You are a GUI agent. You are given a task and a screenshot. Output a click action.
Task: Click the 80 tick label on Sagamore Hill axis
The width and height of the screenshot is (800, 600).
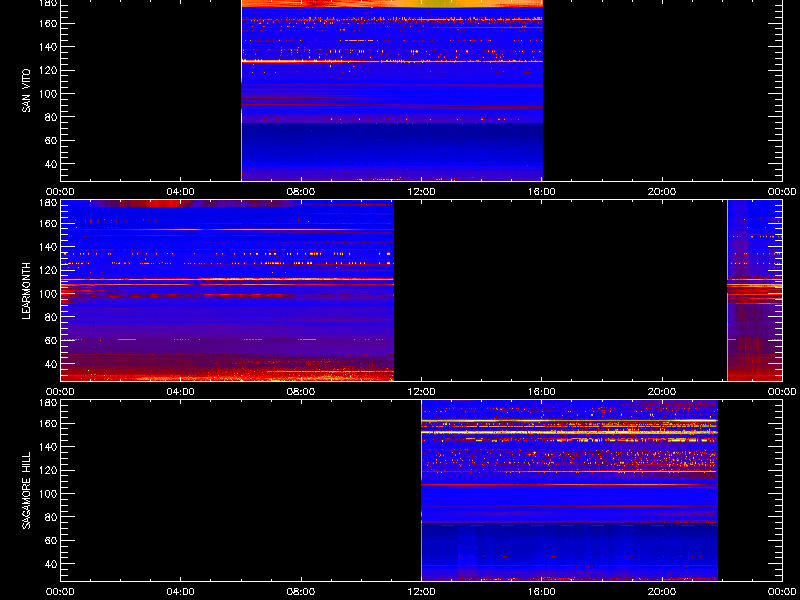click(x=52, y=517)
